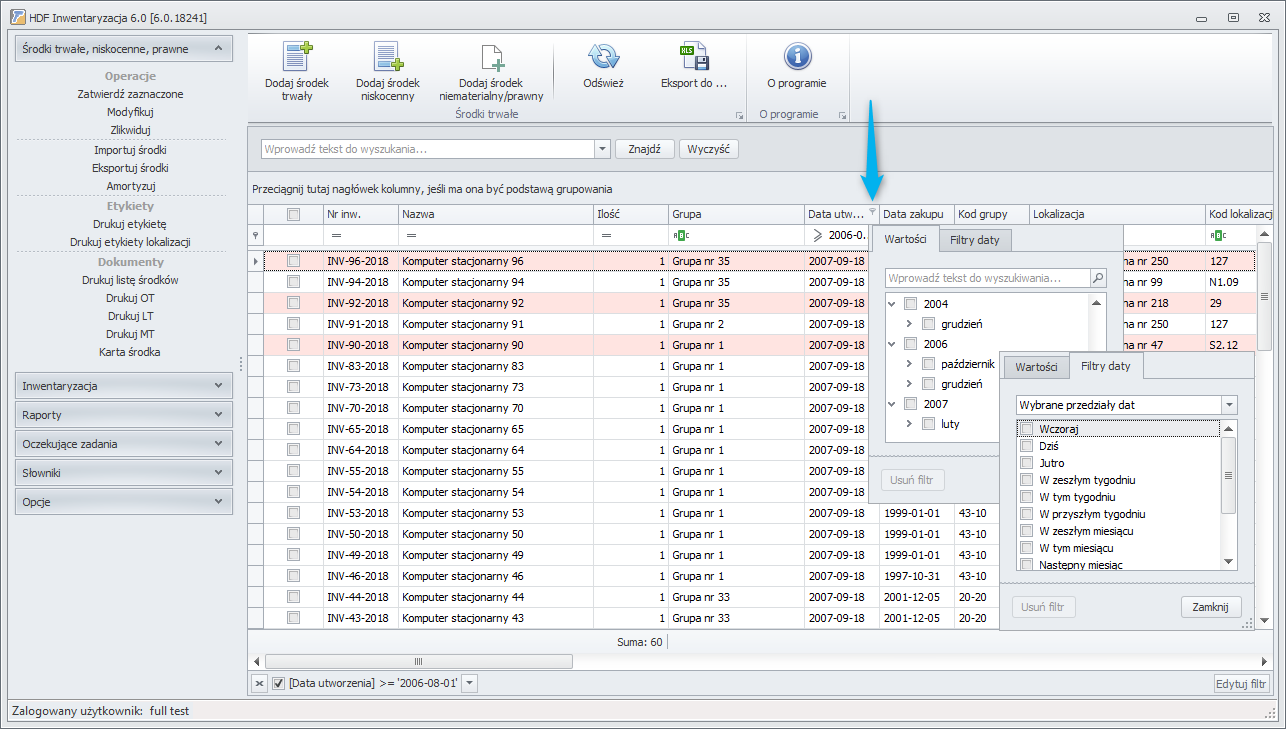Click the Edytuj filtr button
This screenshot has width=1286, height=729.
click(1243, 684)
